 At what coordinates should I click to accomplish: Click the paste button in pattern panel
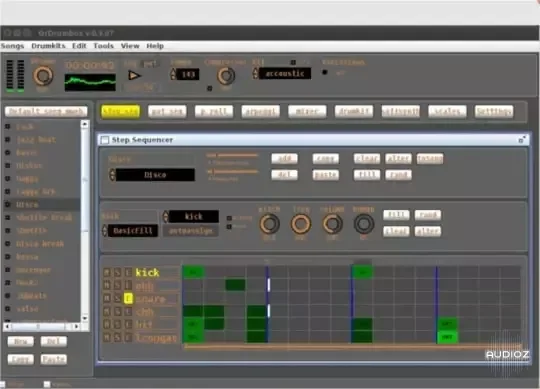pyautogui.click(x=325, y=175)
